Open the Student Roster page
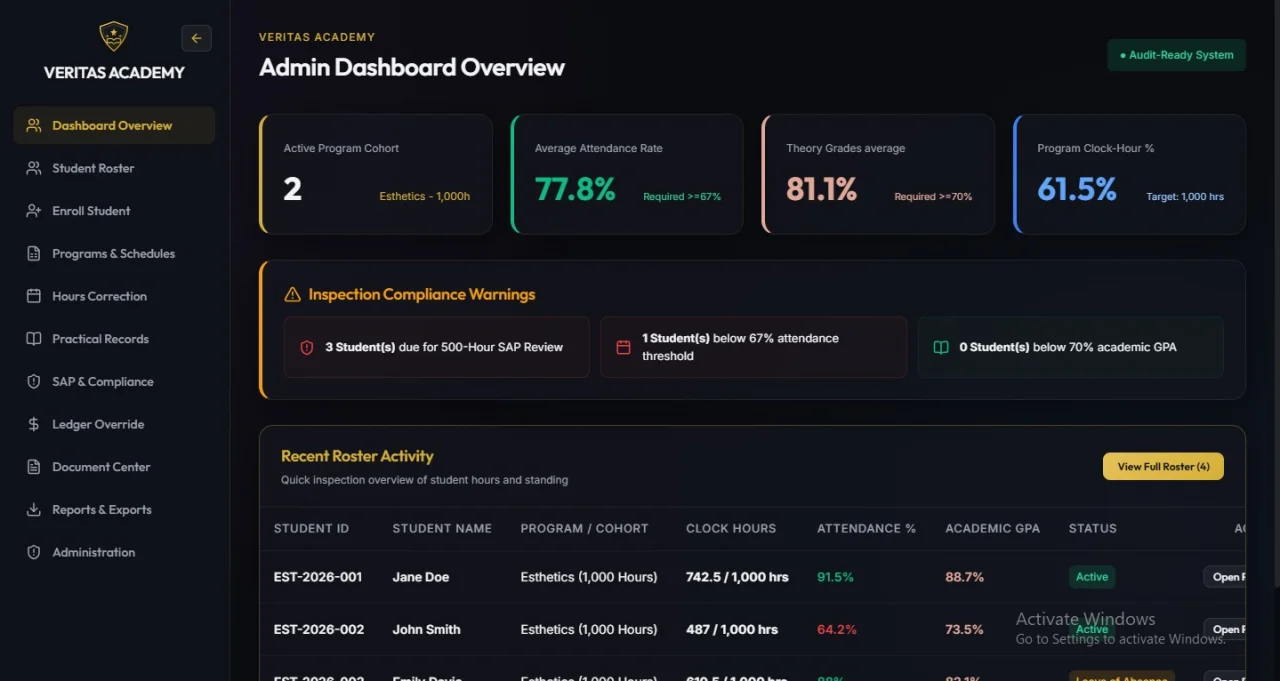The height and width of the screenshot is (681, 1280). pyautogui.click(x=114, y=168)
